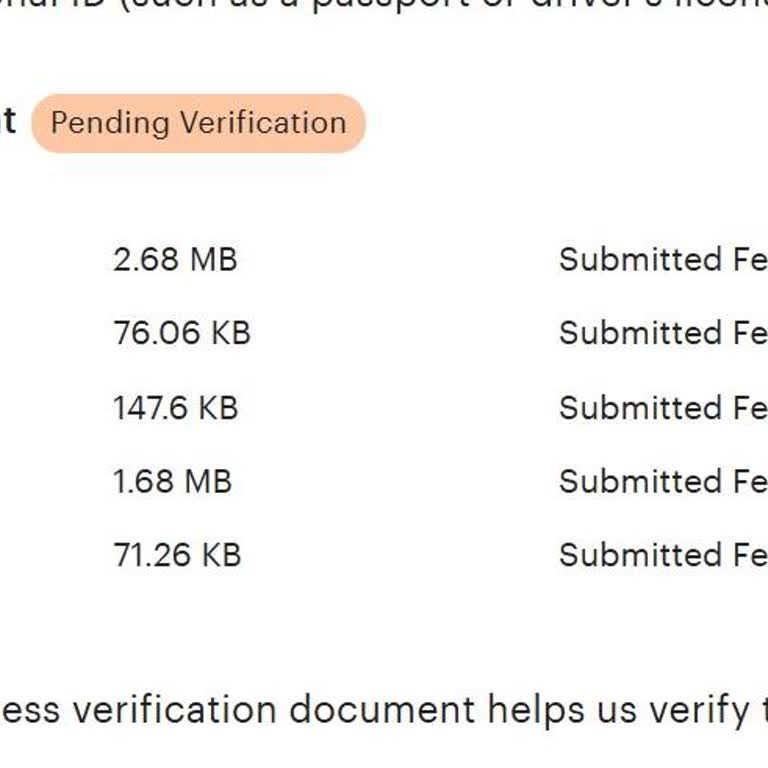Select the 76.06 KB file size entry
The width and height of the screenshot is (768, 768).
point(181,333)
